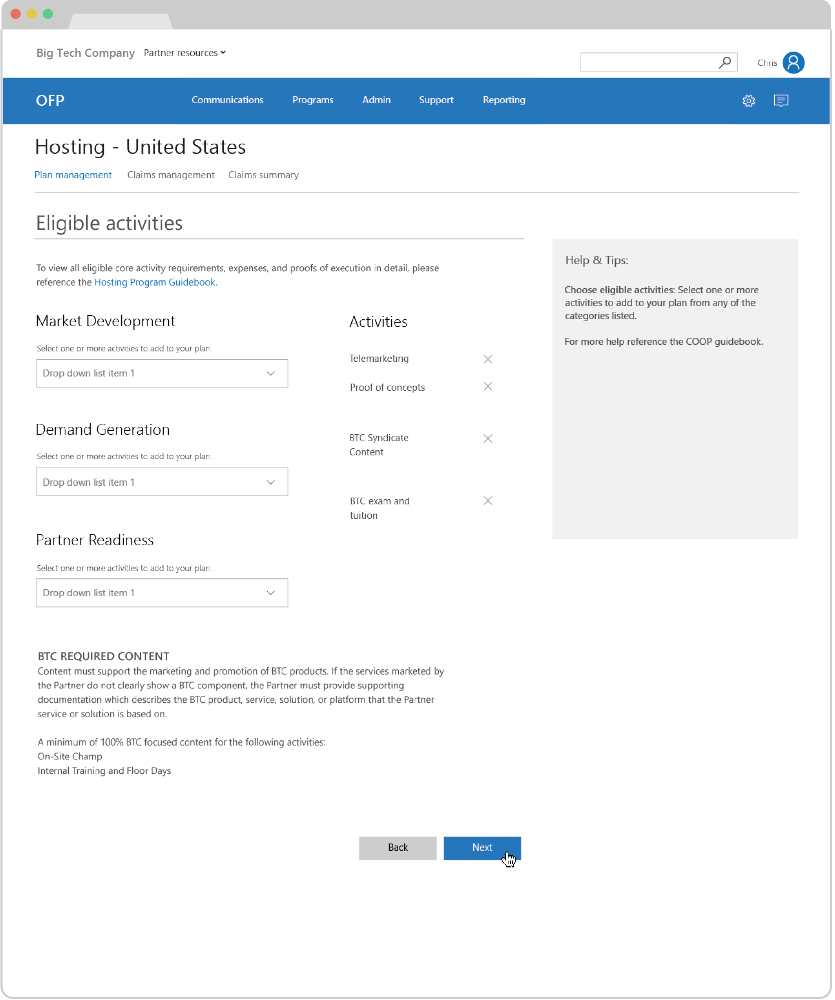
Task: Open the messages chat icon
Action: point(781,101)
